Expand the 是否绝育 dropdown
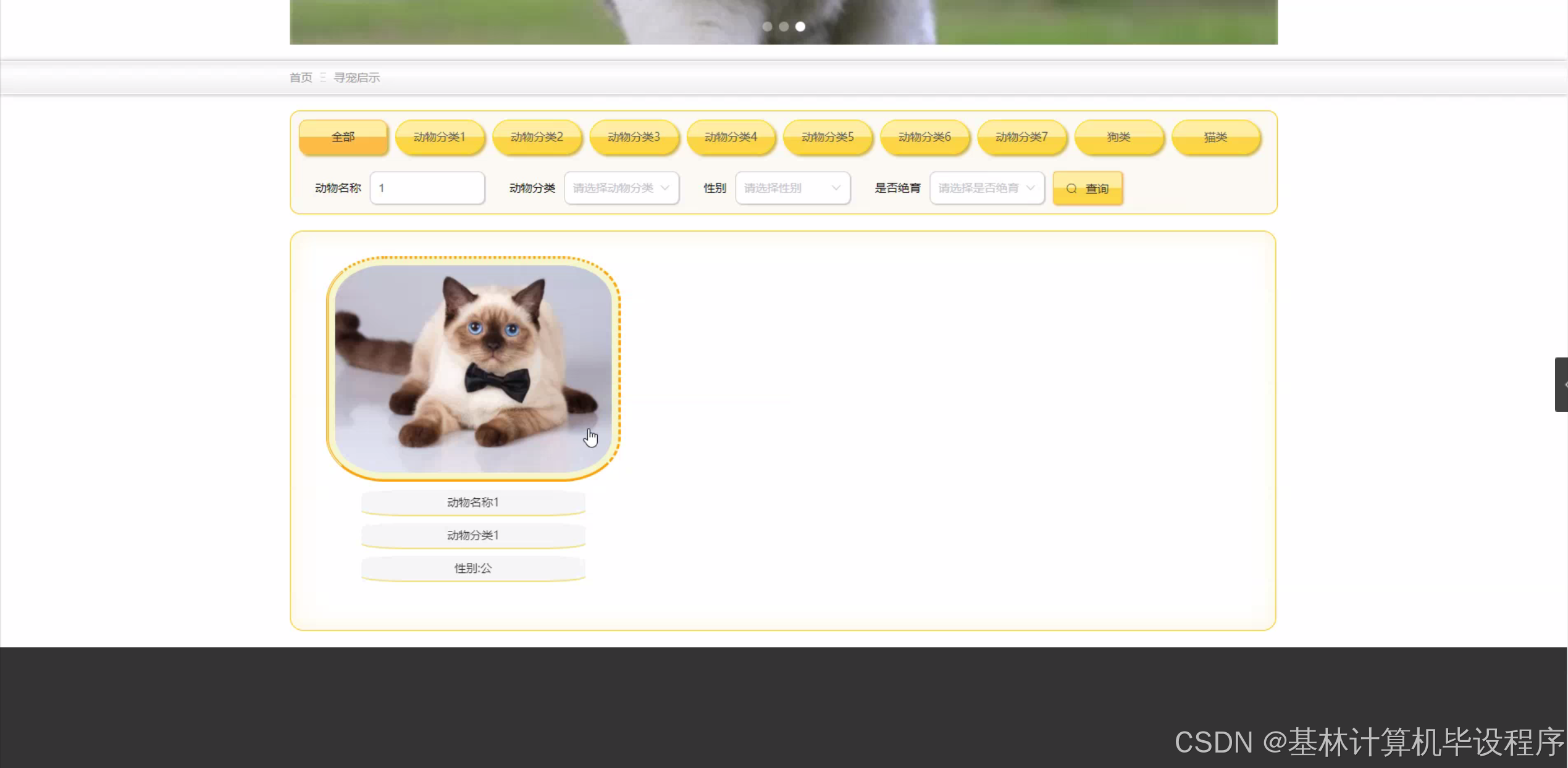 (986, 188)
